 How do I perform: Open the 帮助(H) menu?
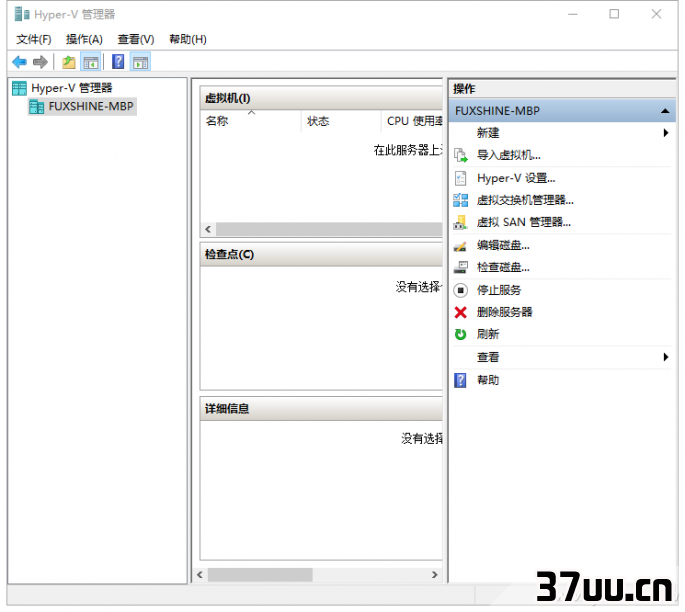click(188, 39)
